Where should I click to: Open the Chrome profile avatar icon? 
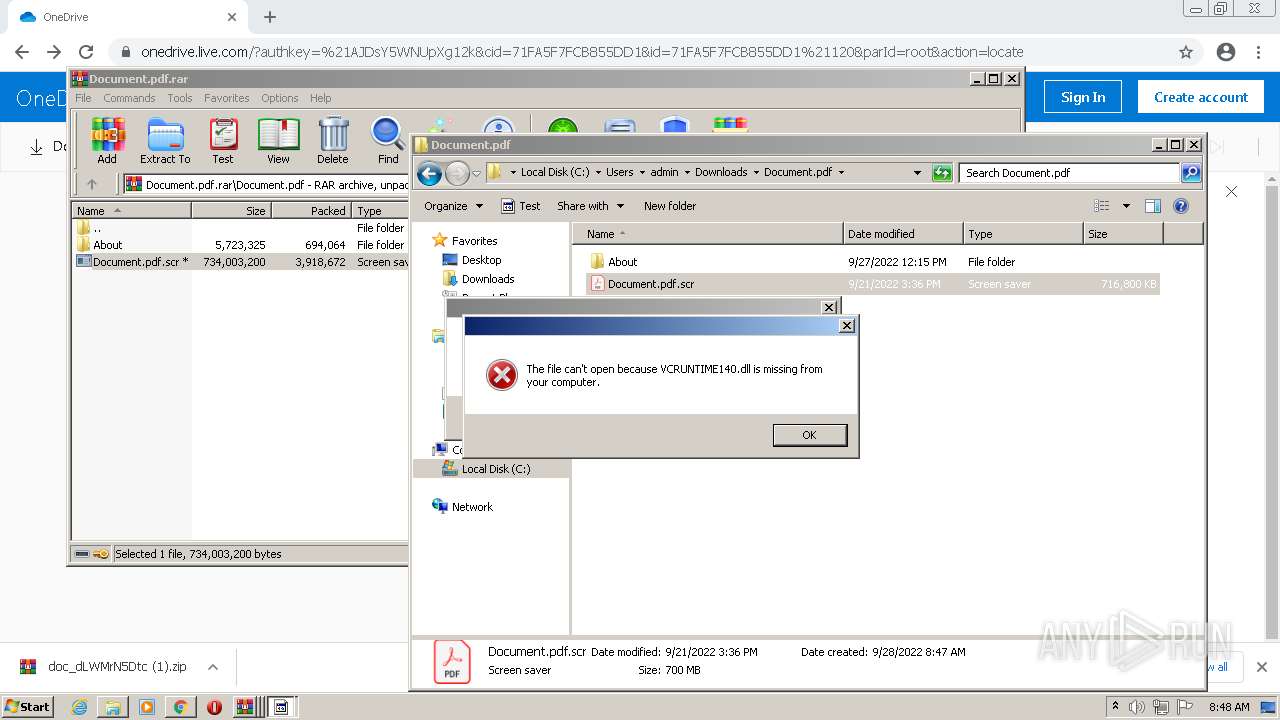(1225, 52)
